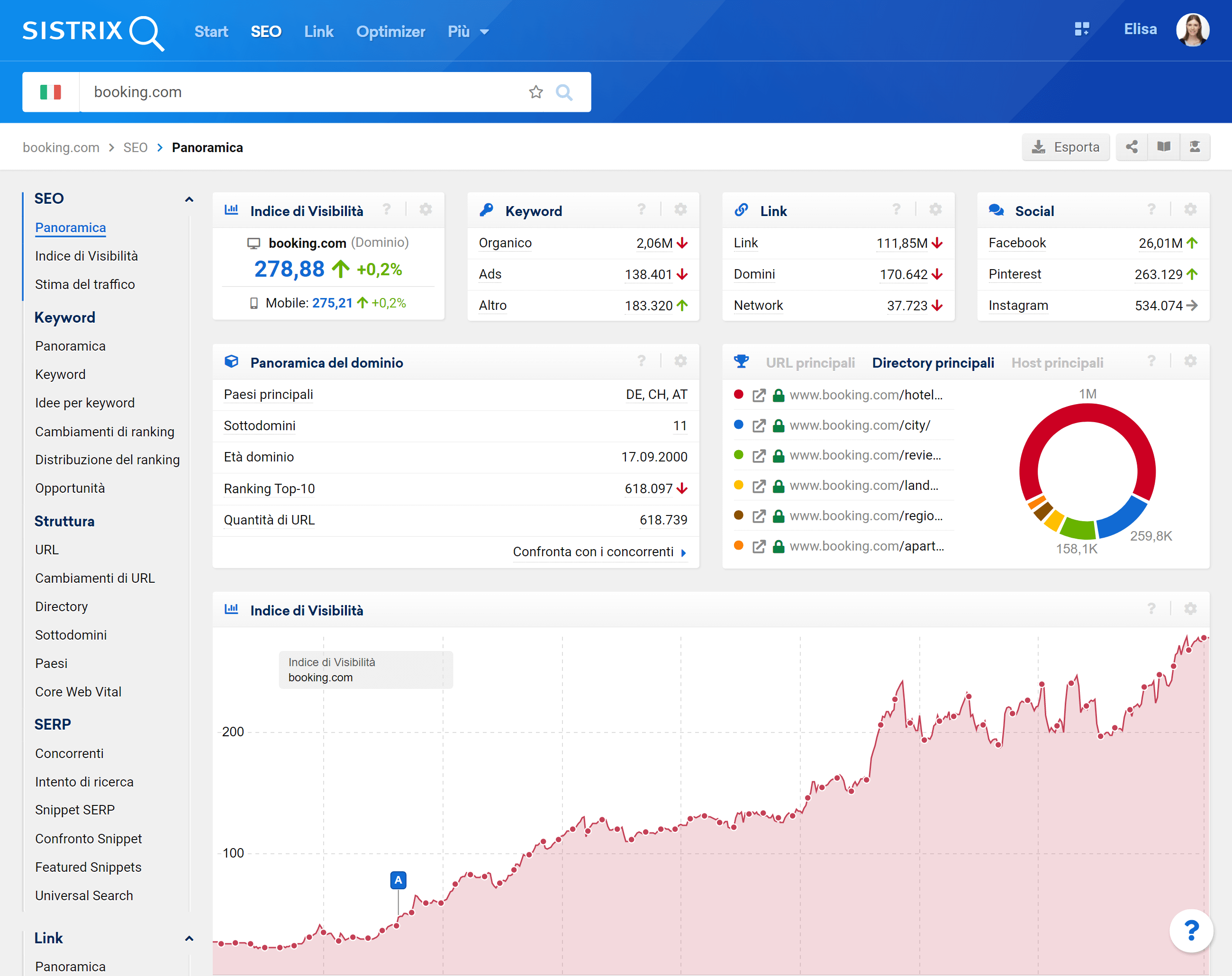This screenshot has width=1232, height=976.
Task: Click blue swatch for /city/ directory
Action: pyautogui.click(x=738, y=425)
